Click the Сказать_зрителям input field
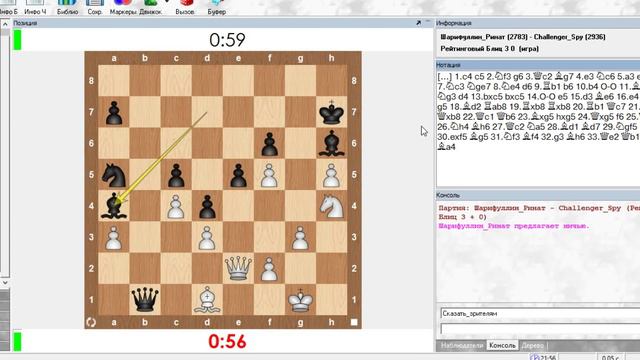This screenshot has width=640, height=360. tap(540, 313)
